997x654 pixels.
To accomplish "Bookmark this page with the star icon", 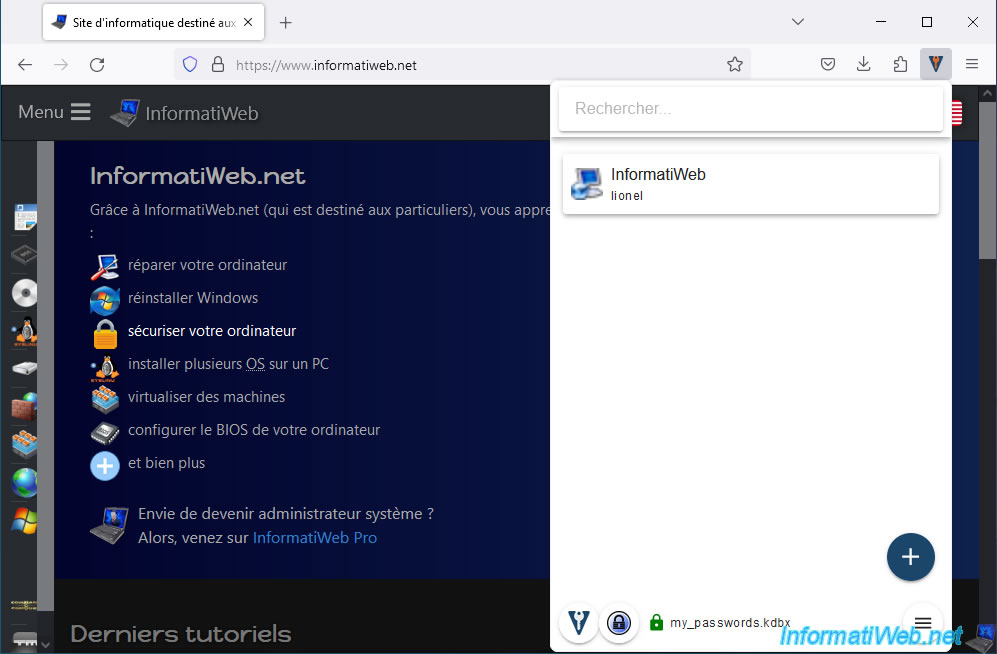I will pos(734,64).
